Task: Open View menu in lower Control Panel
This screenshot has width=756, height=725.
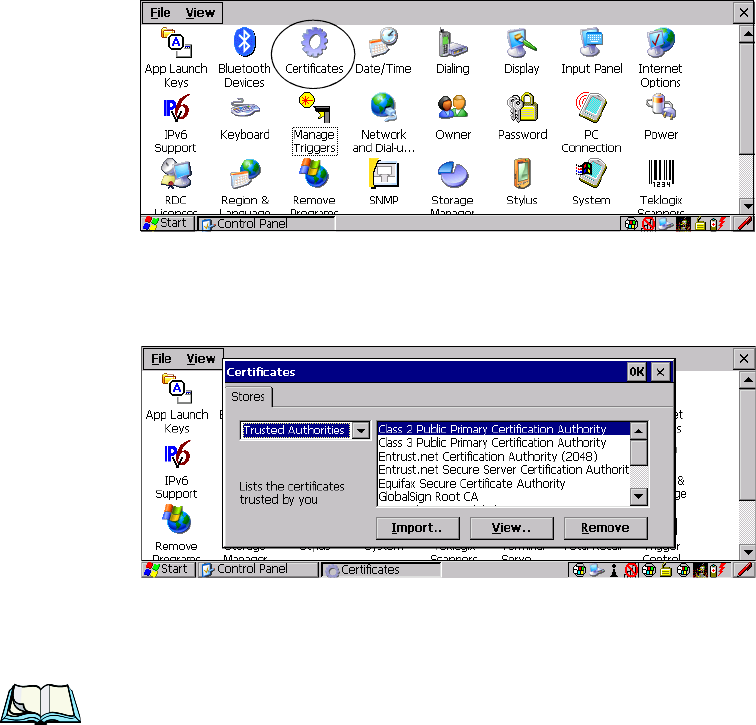Action: pyautogui.click(x=201, y=359)
